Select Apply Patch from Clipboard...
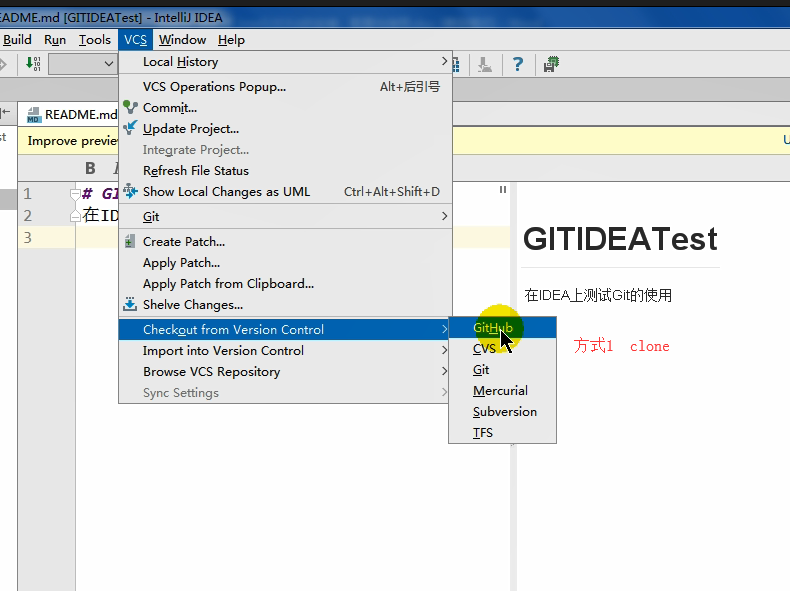790x591 pixels. 285,284
